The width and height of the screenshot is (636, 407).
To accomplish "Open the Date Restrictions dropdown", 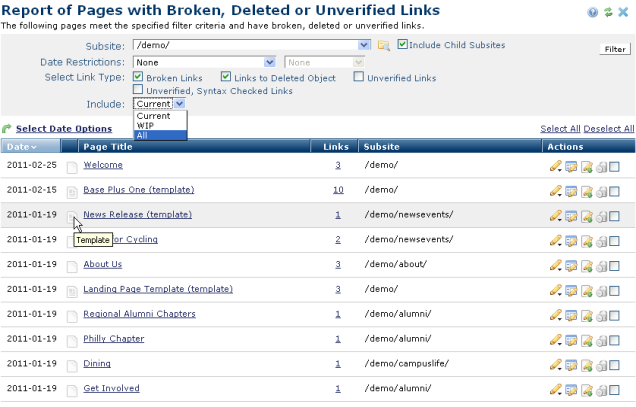I will tap(271, 62).
